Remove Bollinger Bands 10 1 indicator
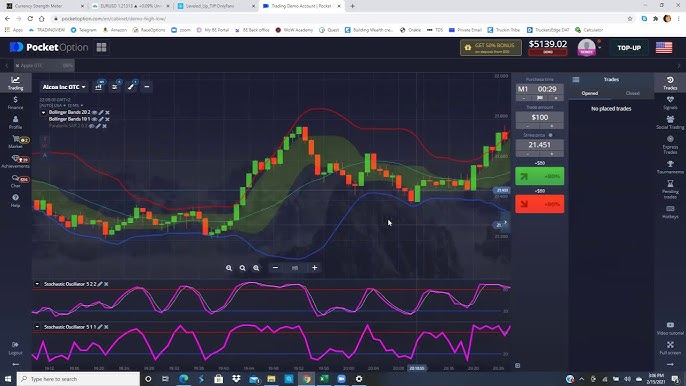 click(x=107, y=119)
